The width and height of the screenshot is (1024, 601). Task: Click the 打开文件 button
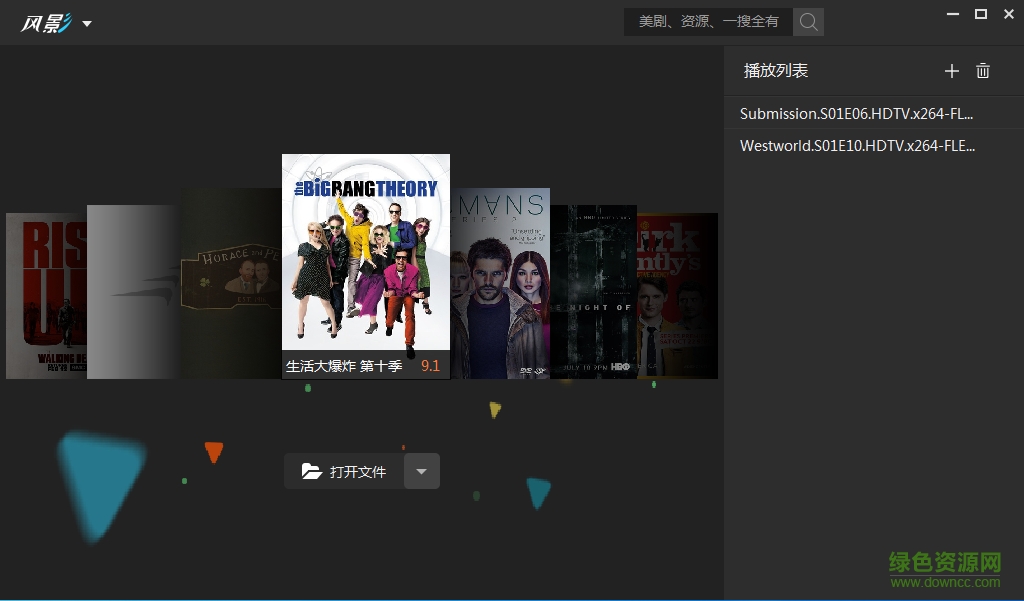tap(344, 471)
